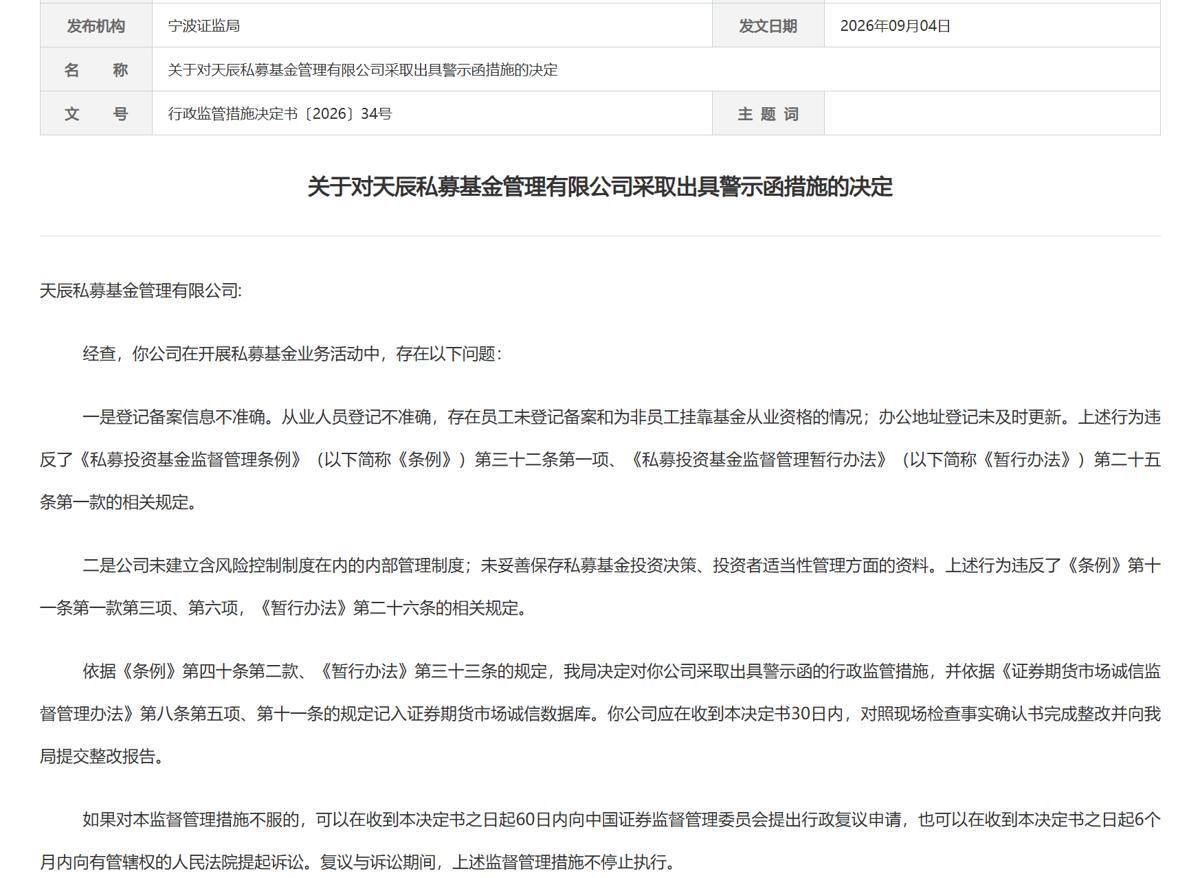Click the 主题词 header cell

(768, 114)
